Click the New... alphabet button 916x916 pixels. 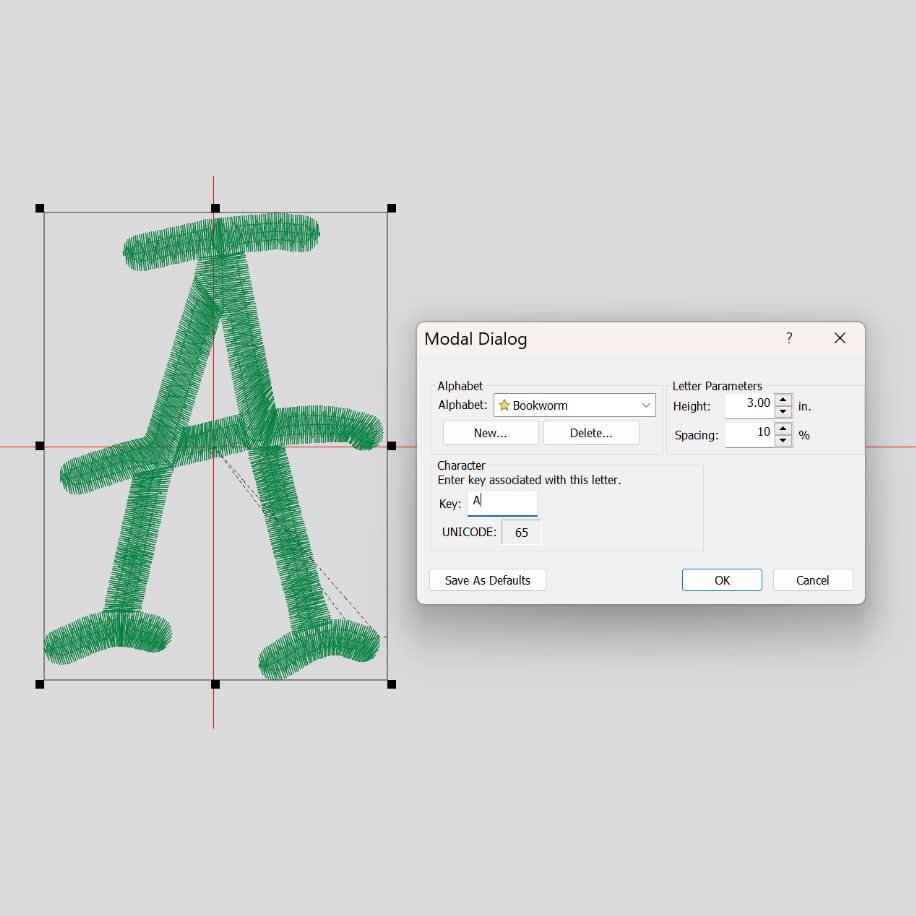coord(490,433)
